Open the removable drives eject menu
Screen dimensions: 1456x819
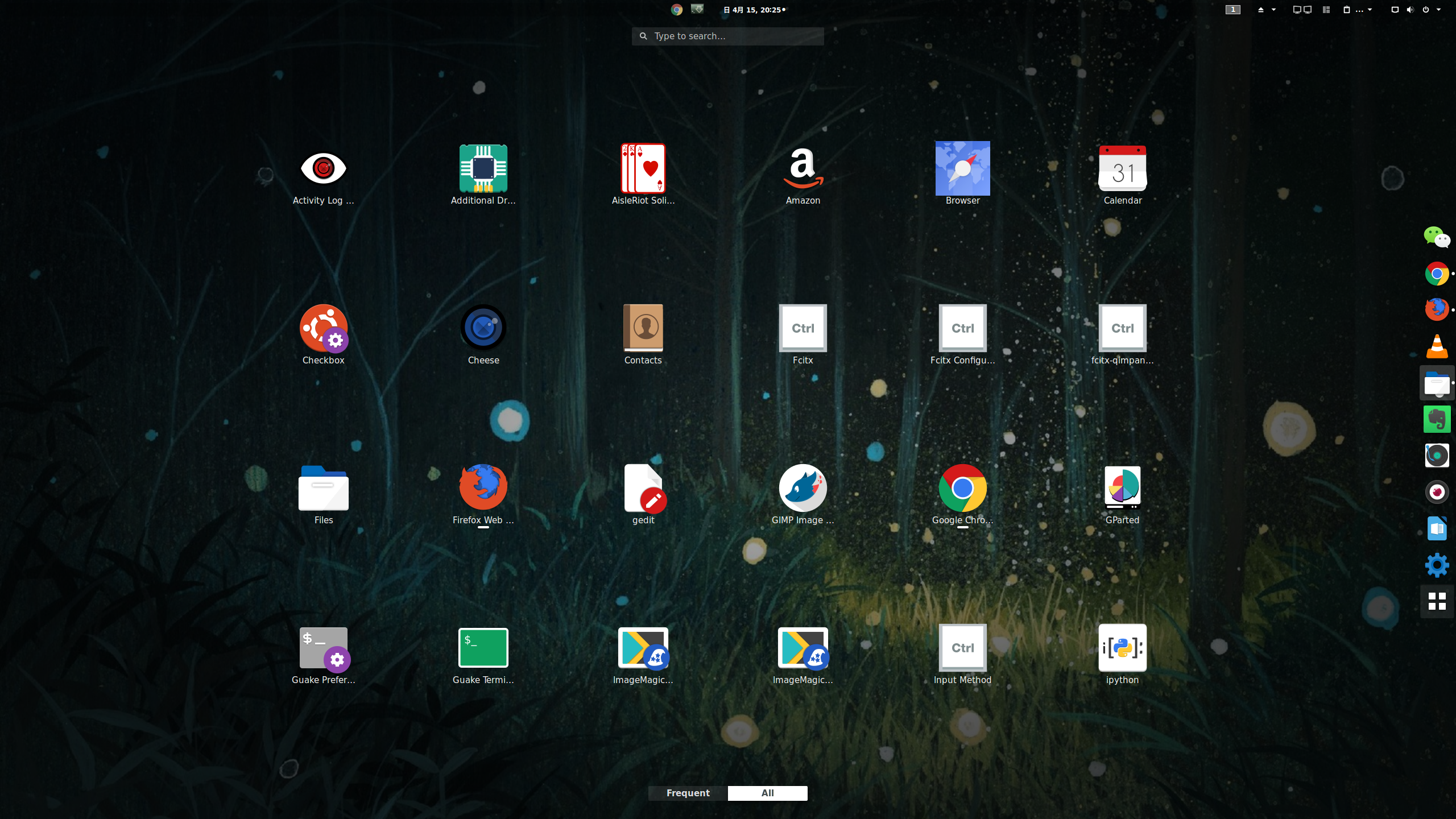1266,10
